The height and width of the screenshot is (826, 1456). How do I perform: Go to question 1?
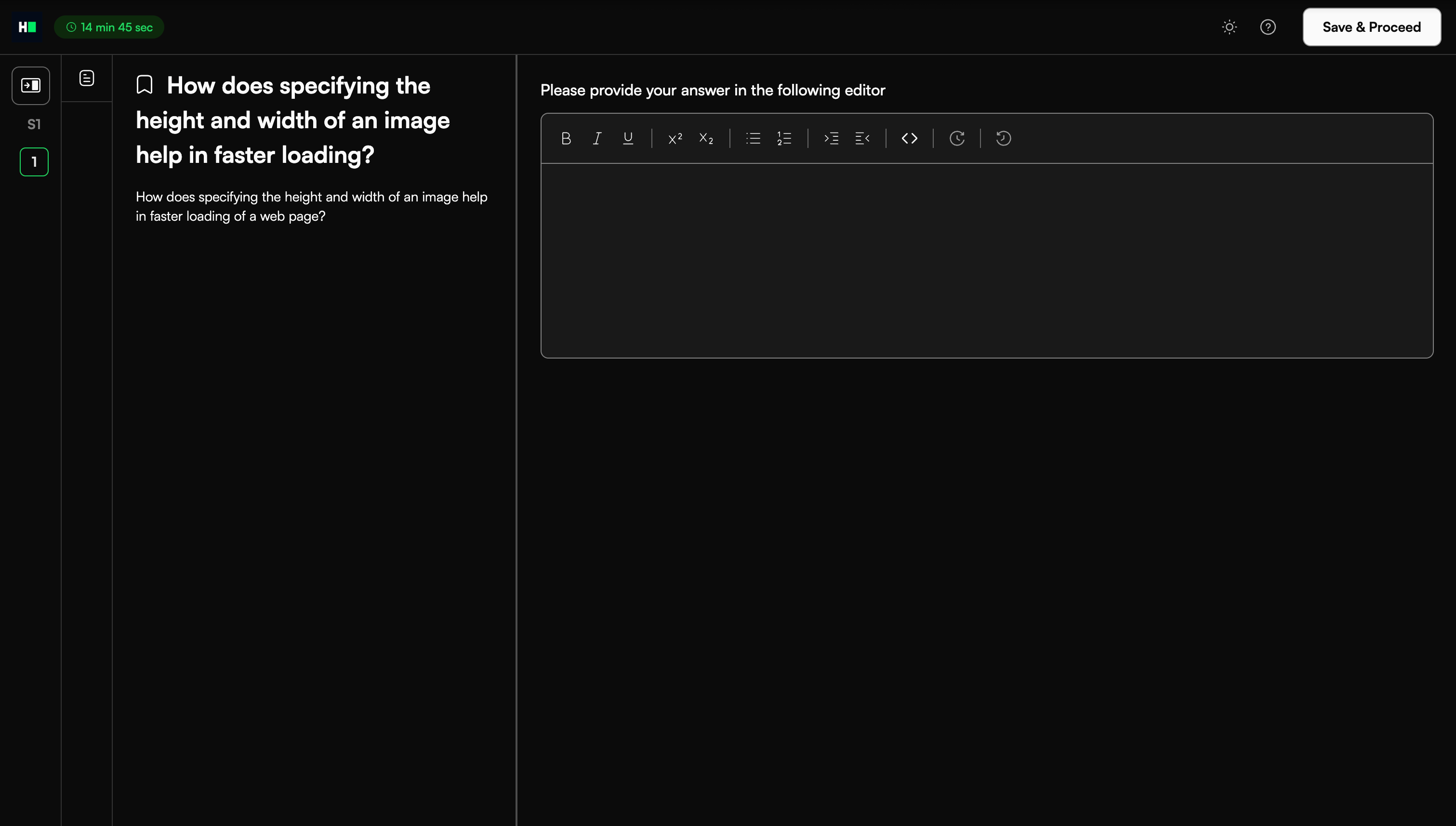point(34,162)
